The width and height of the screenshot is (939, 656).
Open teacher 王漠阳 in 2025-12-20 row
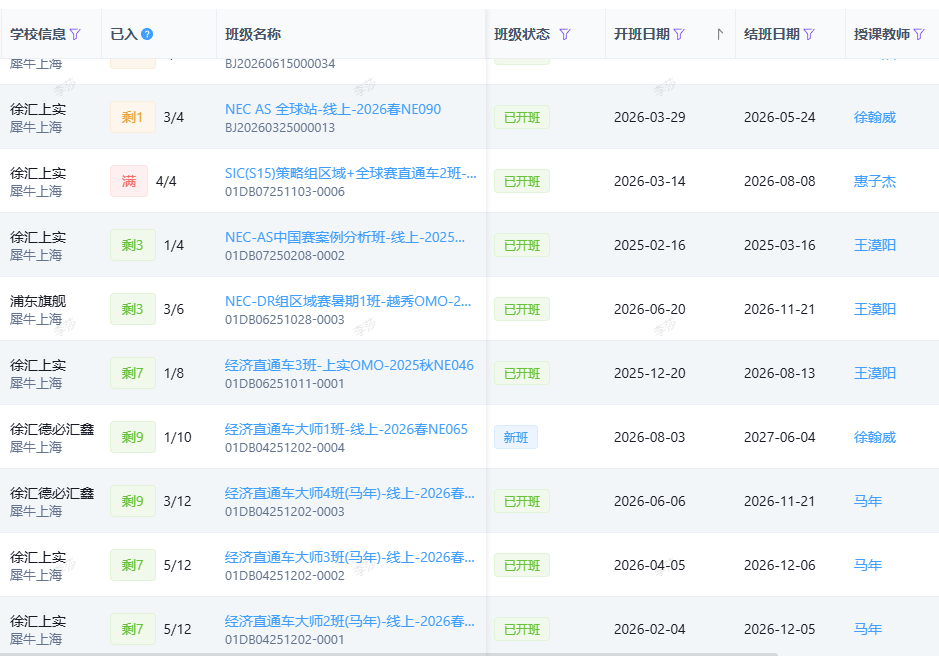click(875, 374)
